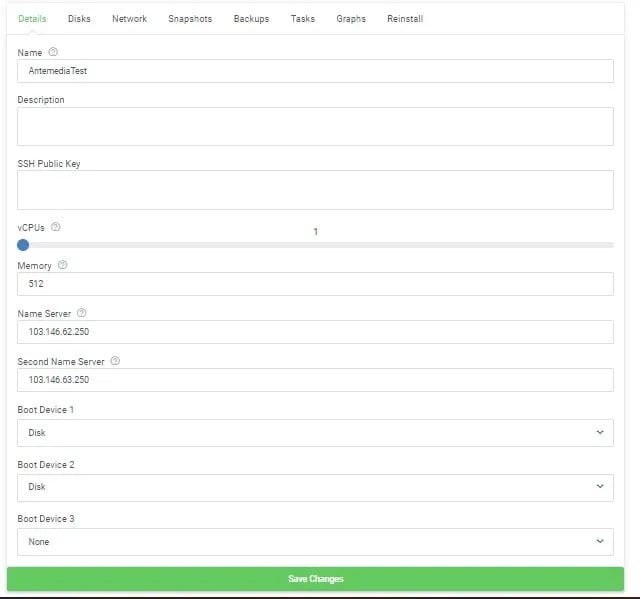Viewport: 640px width, 599px height.
Task: Go to the Snapshots tab
Action: [x=190, y=19]
